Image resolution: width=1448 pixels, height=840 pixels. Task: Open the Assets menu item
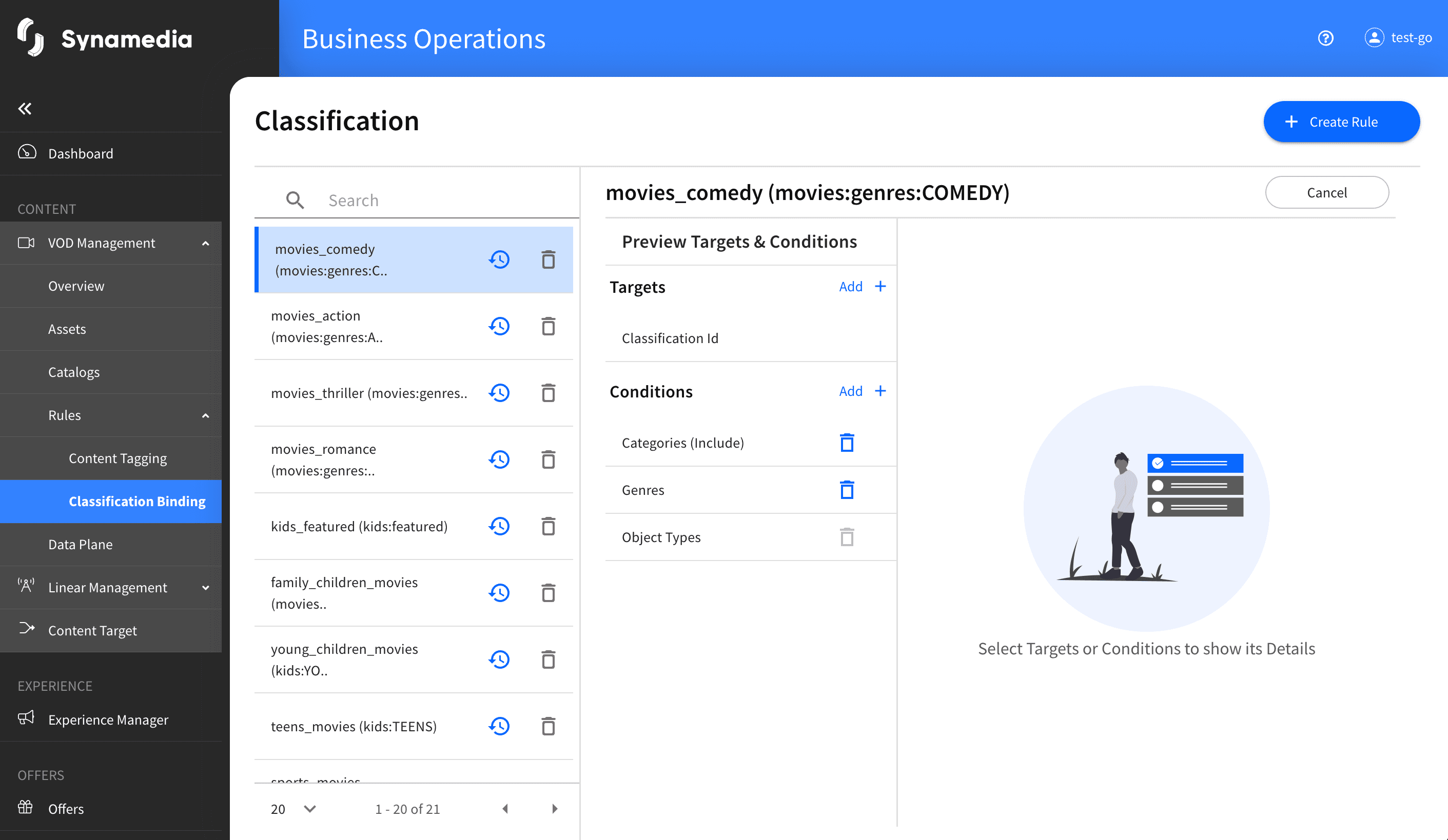111,329
